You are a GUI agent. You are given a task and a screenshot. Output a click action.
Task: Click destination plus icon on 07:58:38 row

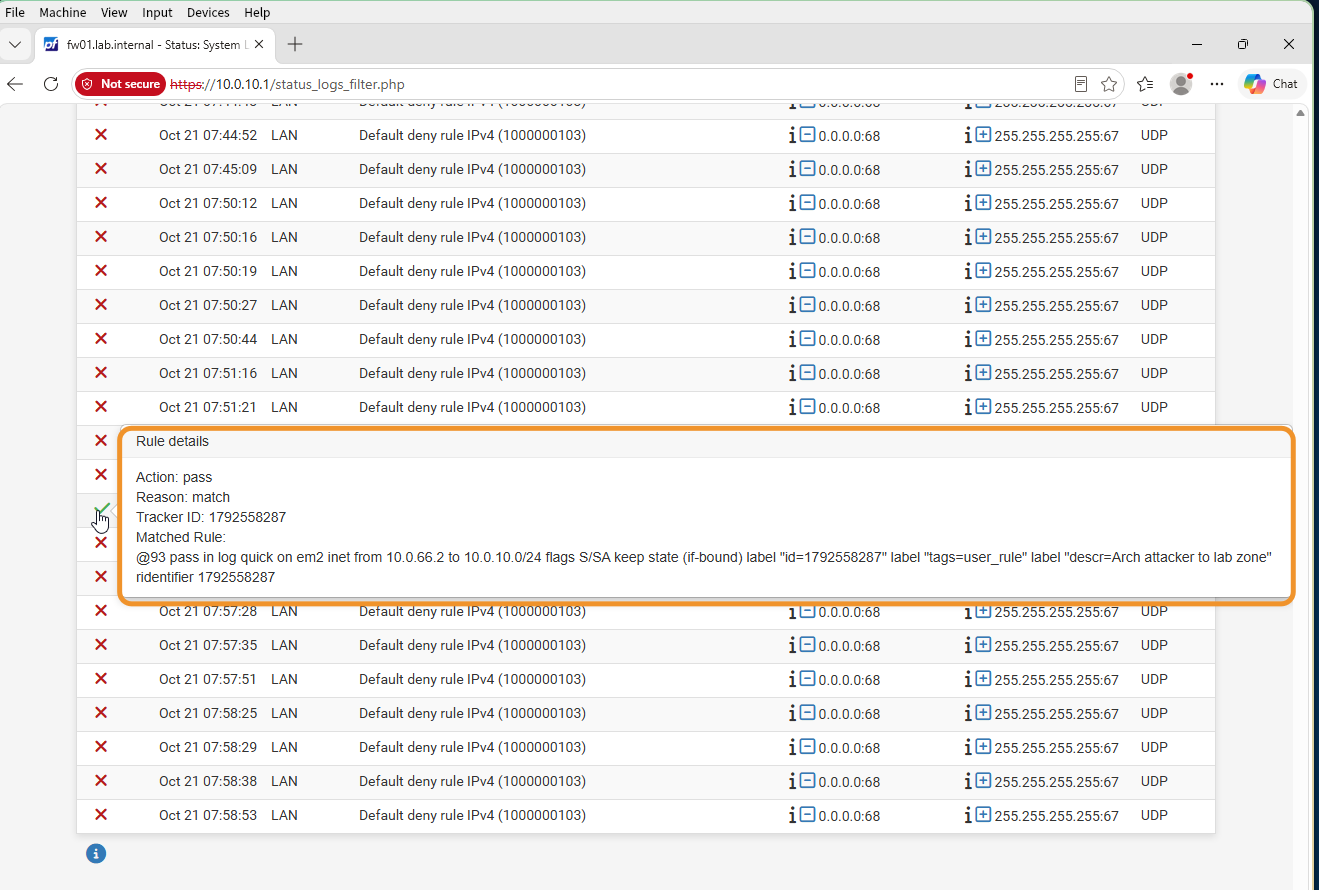(x=983, y=781)
